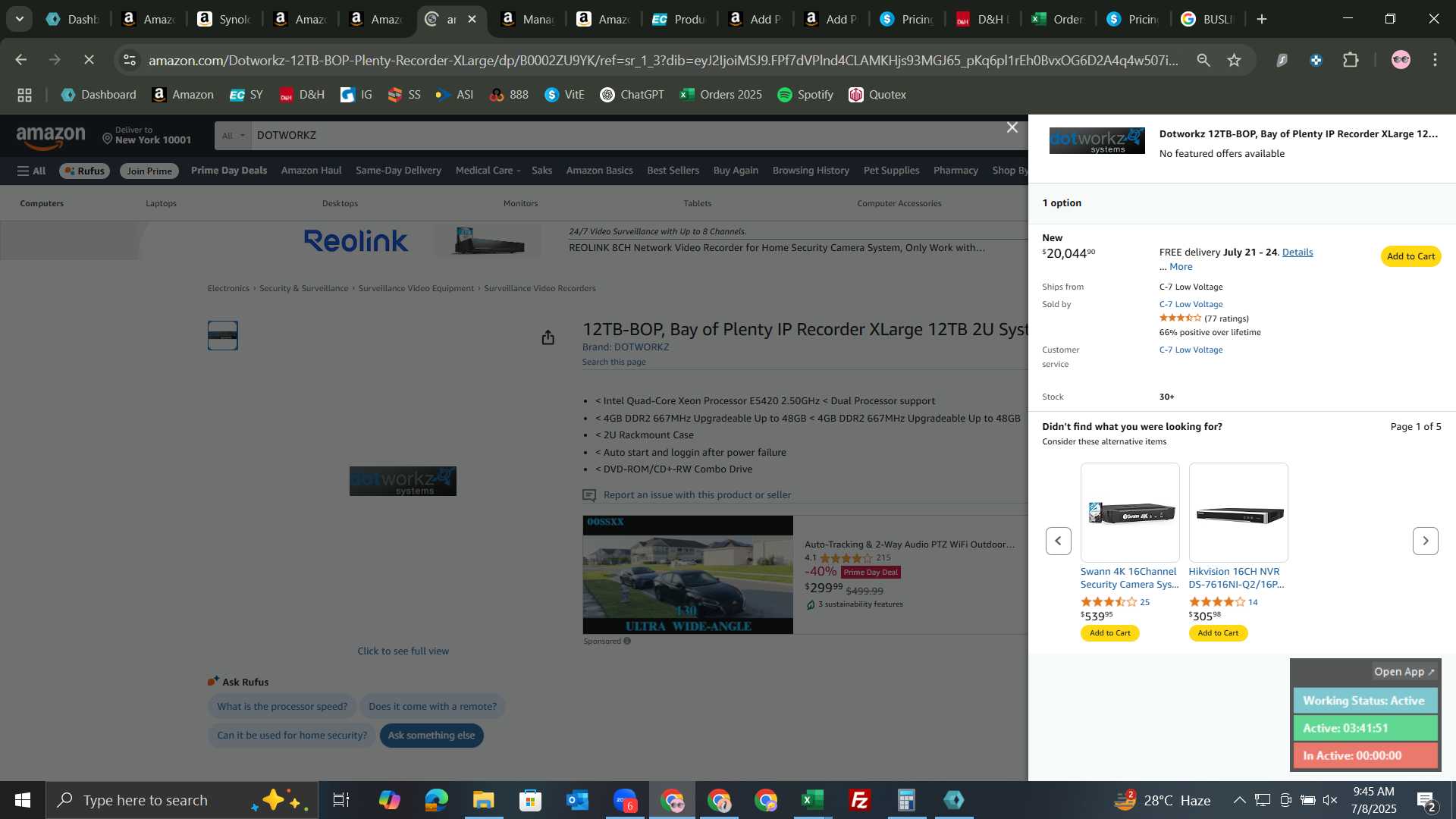The image size is (1456, 819).
Task: Open Outlook from taskbar
Action: [x=577, y=799]
